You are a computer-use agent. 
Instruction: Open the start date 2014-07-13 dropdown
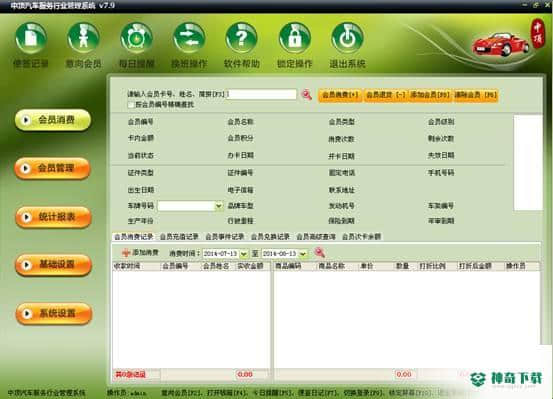pos(244,254)
